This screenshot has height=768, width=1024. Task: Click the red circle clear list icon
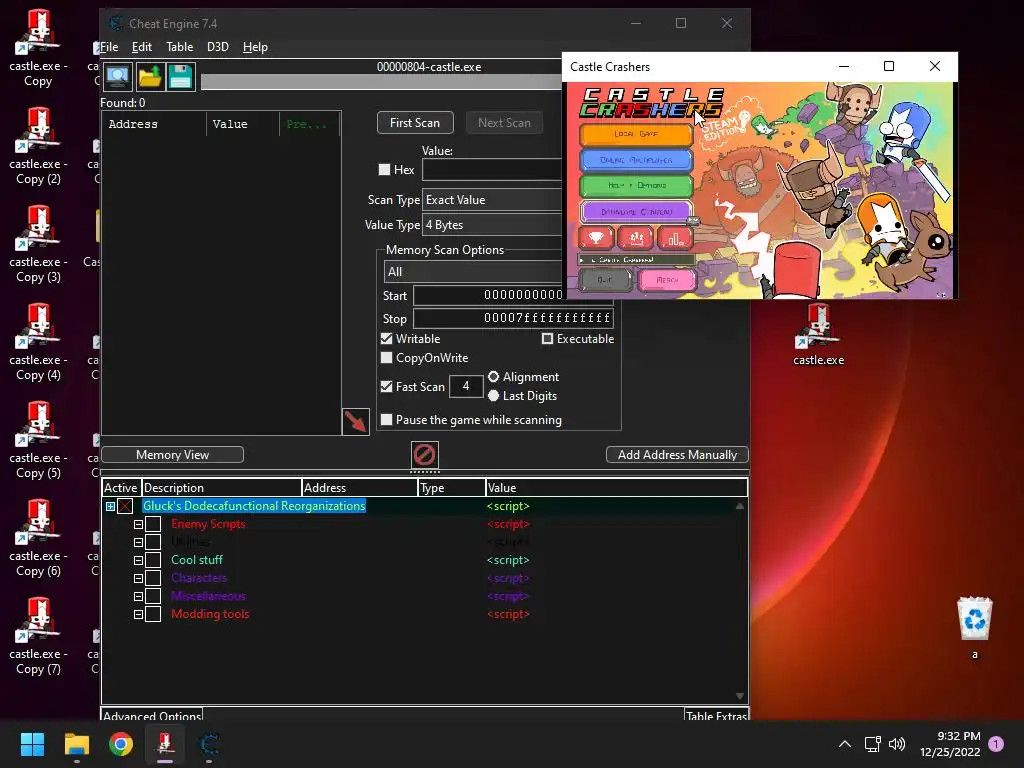click(424, 455)
